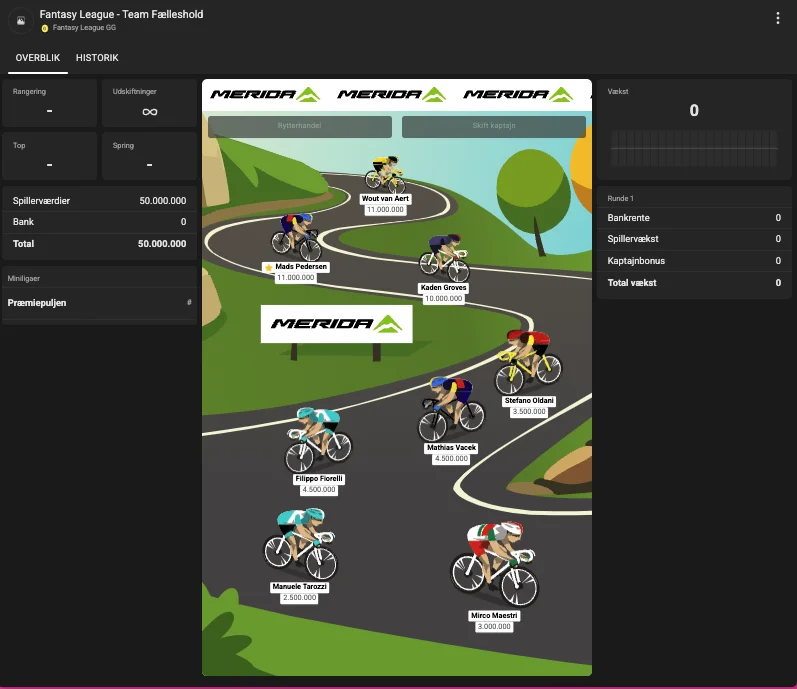
Task: Click the Vækst growth chart
Action: click(x=694, y=148)
